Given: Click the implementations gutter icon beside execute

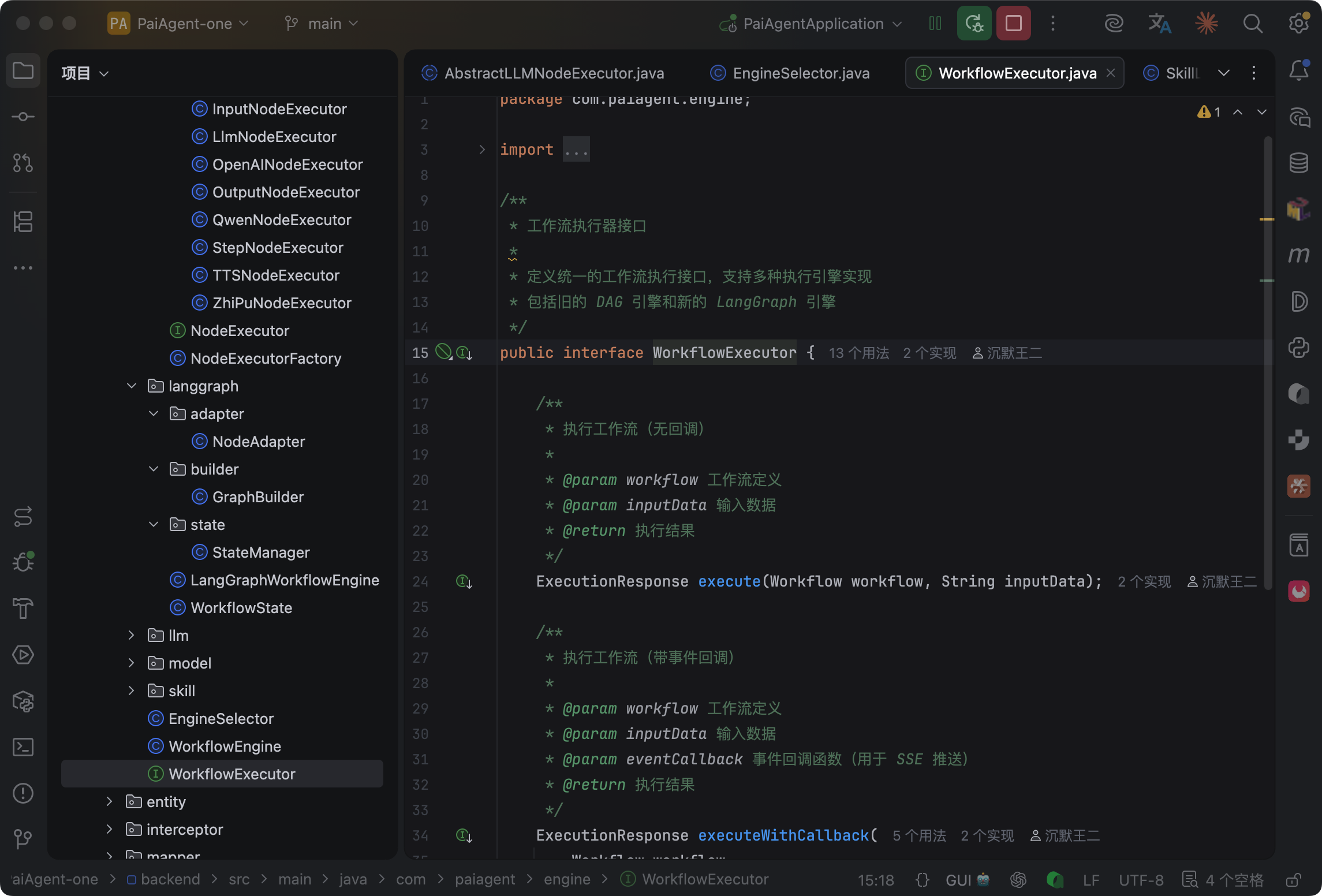Looking at the screenshot, I should [x=464, y=581].
